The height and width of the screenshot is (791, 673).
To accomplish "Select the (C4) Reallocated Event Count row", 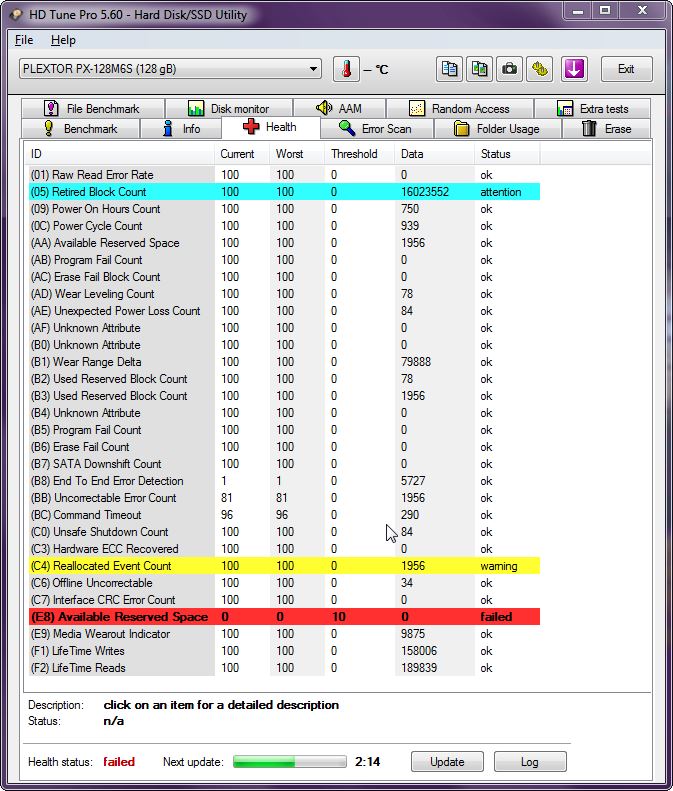I will coord(285,566).
